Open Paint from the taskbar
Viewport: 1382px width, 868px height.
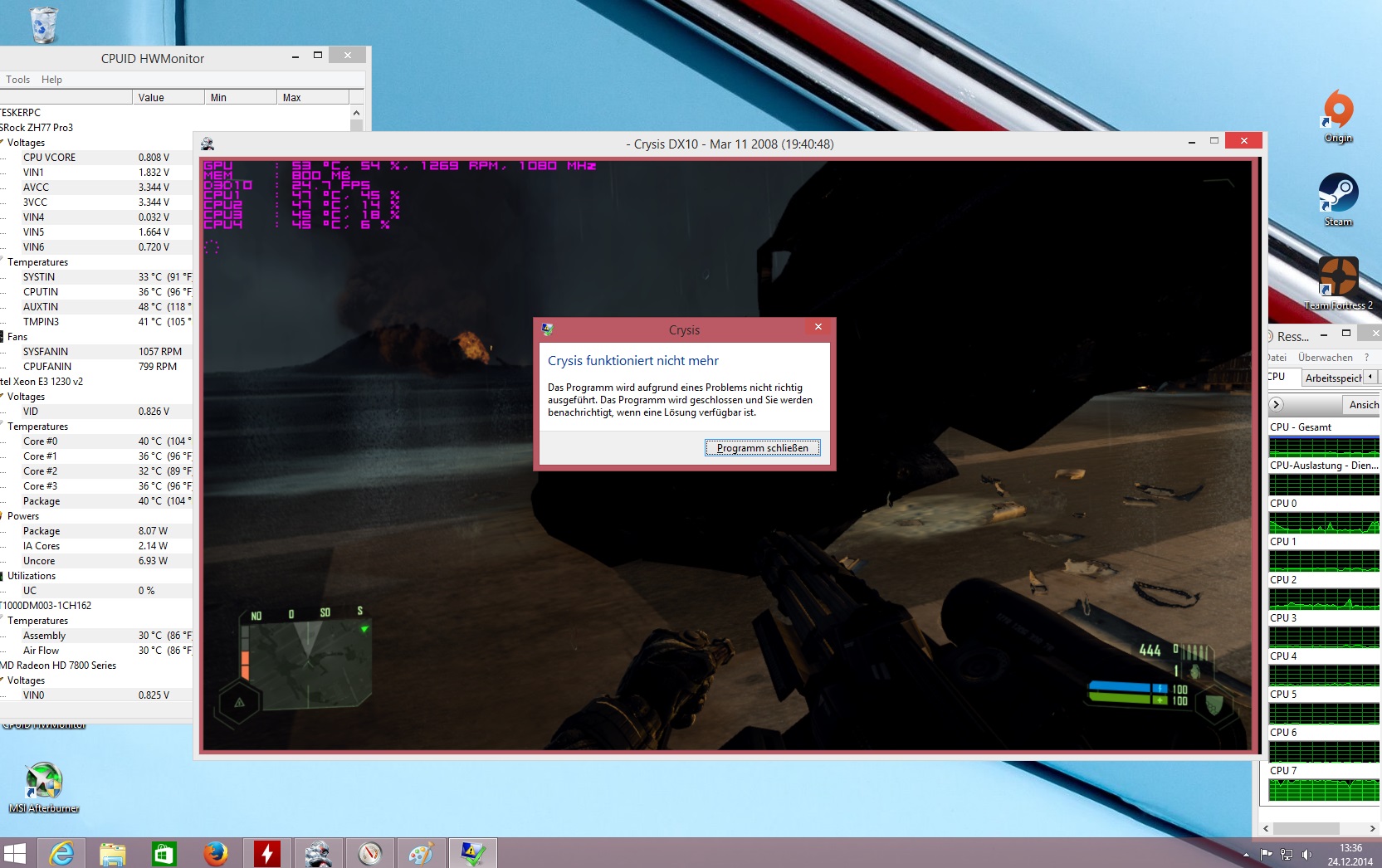(x=421, y=853)
